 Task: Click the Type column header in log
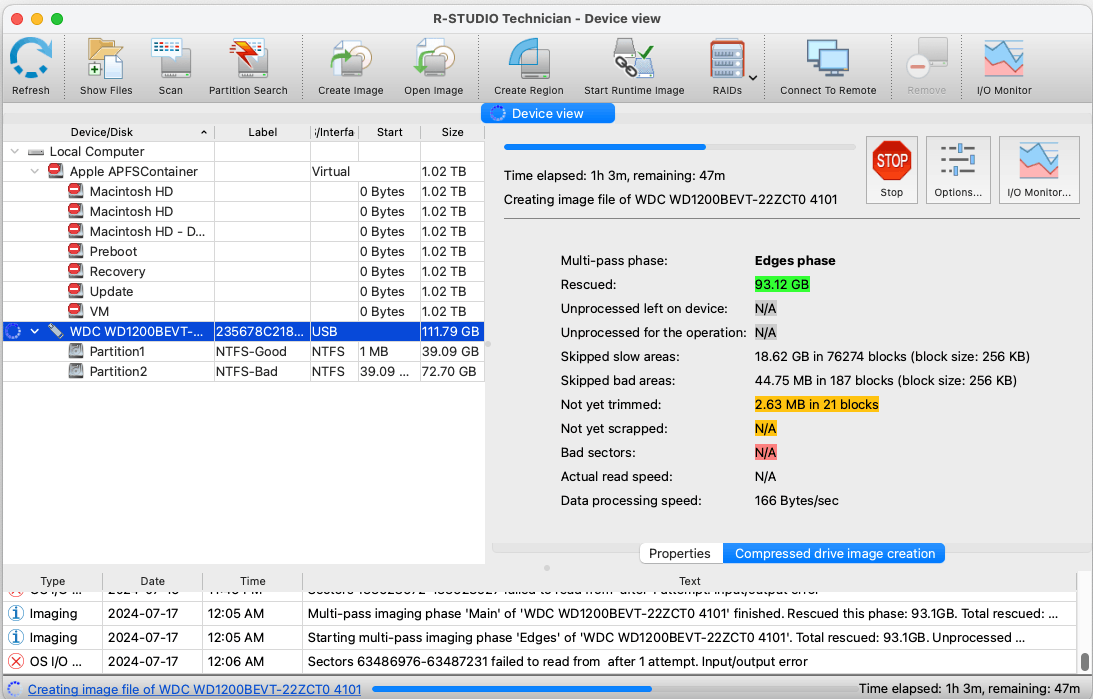(x=53, y=581)
